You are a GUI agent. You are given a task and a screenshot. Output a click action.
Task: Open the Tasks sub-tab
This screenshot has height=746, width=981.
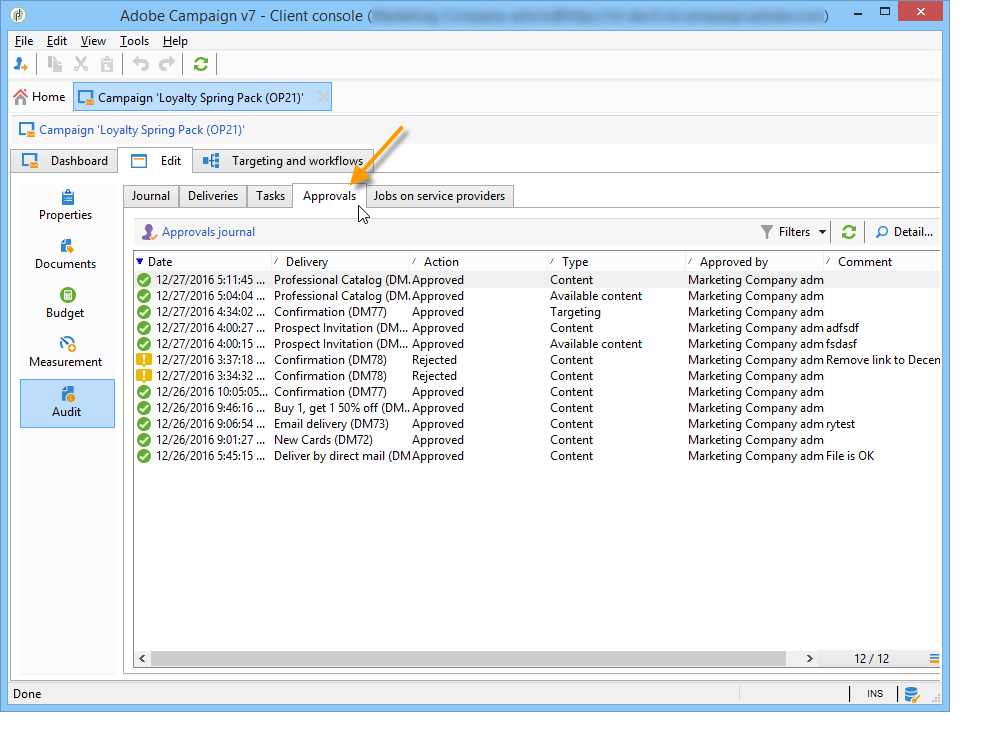[270, 196]
